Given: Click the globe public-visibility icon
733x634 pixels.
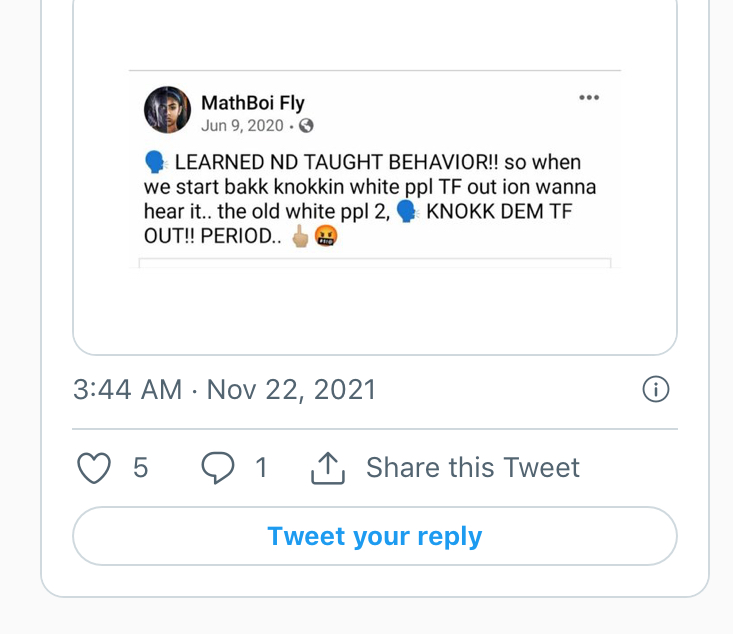Looking at the screenshot, I should (x=306, y=125).
